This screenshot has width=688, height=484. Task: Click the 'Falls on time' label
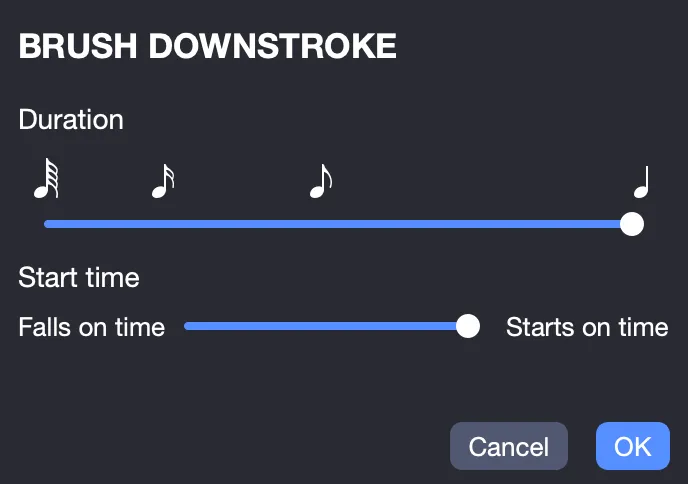(92, 327)
